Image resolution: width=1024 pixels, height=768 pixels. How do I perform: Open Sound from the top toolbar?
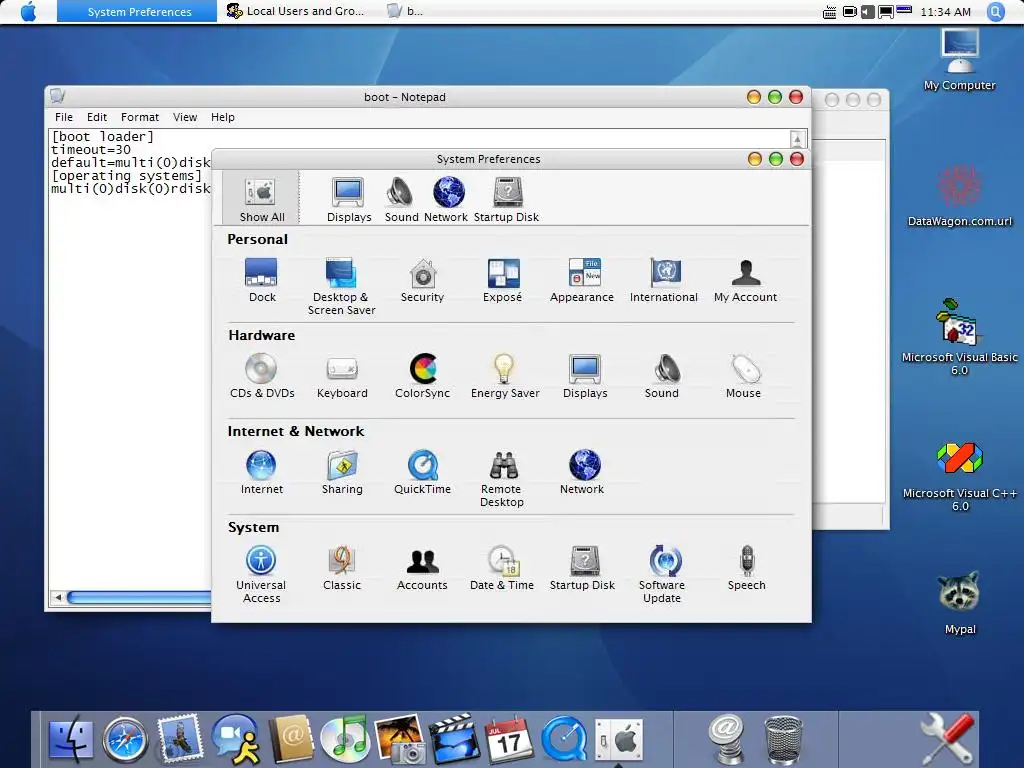(x=401, y=199)
